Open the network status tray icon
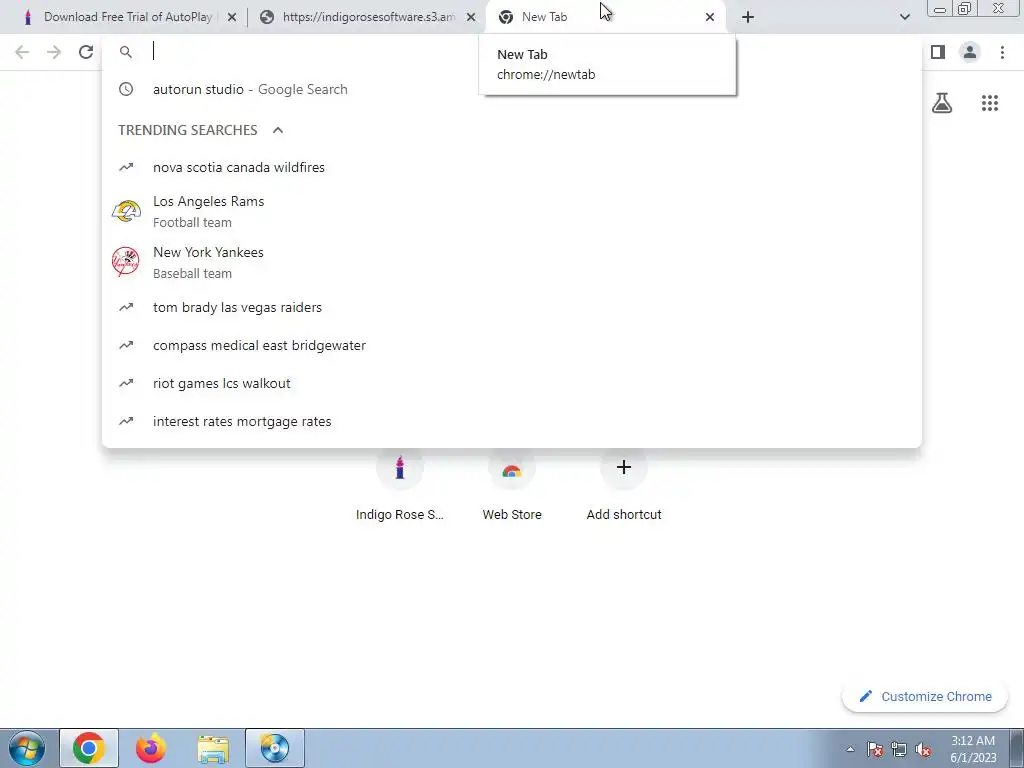This screenshot has width=1024, height=768. coord(899,750)
